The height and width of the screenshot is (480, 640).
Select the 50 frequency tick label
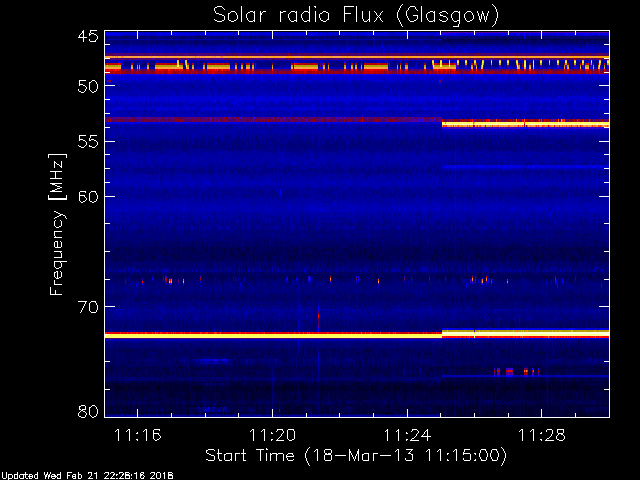tap(88, 86)
